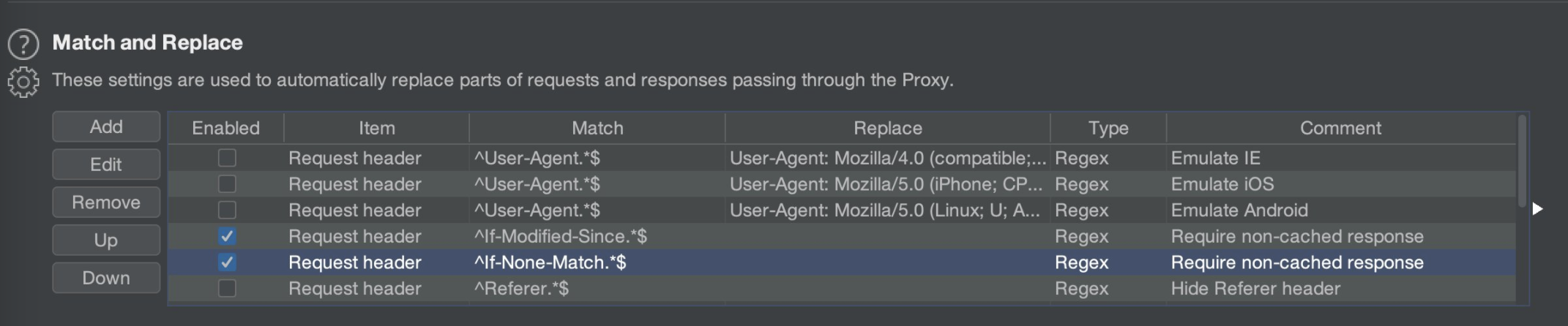Remove the selected rule
The width and height of the screenshot is (1568, 326).
[x=106, y=202]
